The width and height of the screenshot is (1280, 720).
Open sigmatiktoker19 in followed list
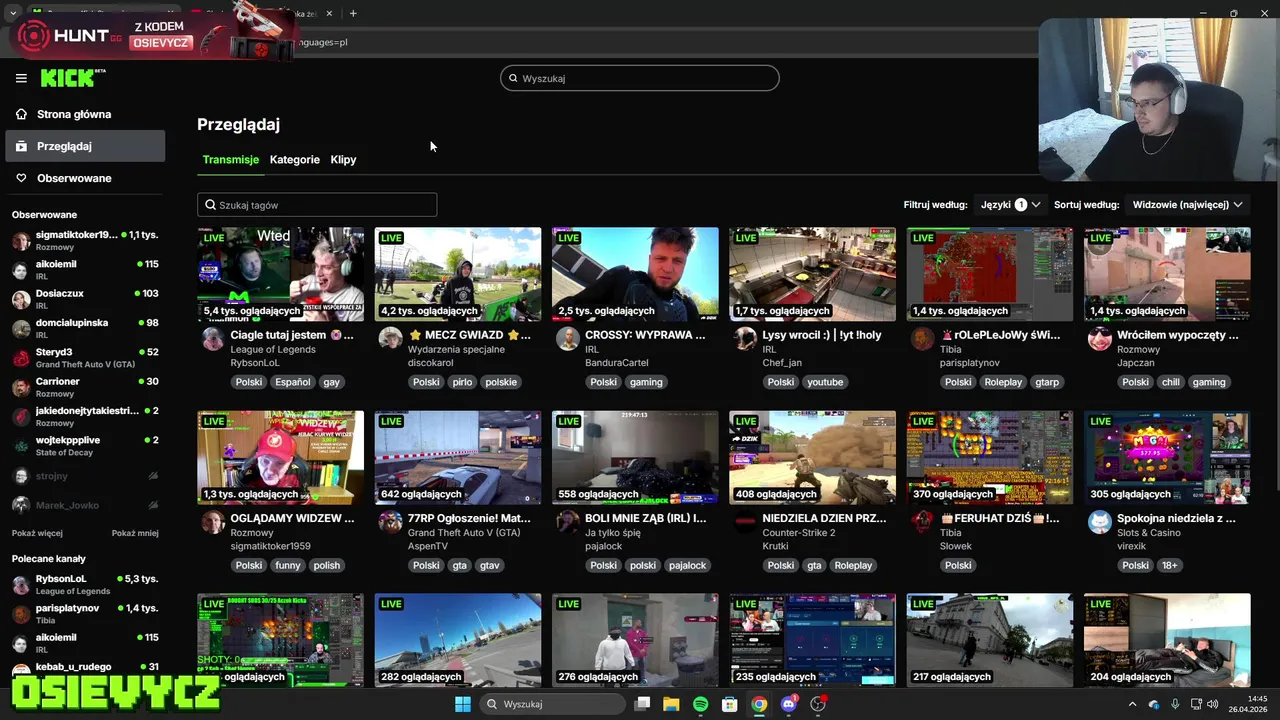pos(85,240)
